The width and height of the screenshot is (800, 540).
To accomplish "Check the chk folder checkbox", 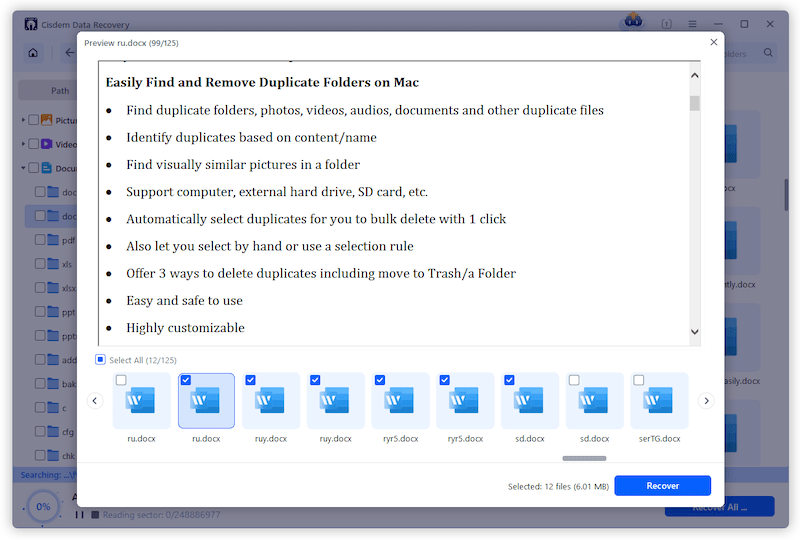I will pyautogui.click(x=40, y=455).
